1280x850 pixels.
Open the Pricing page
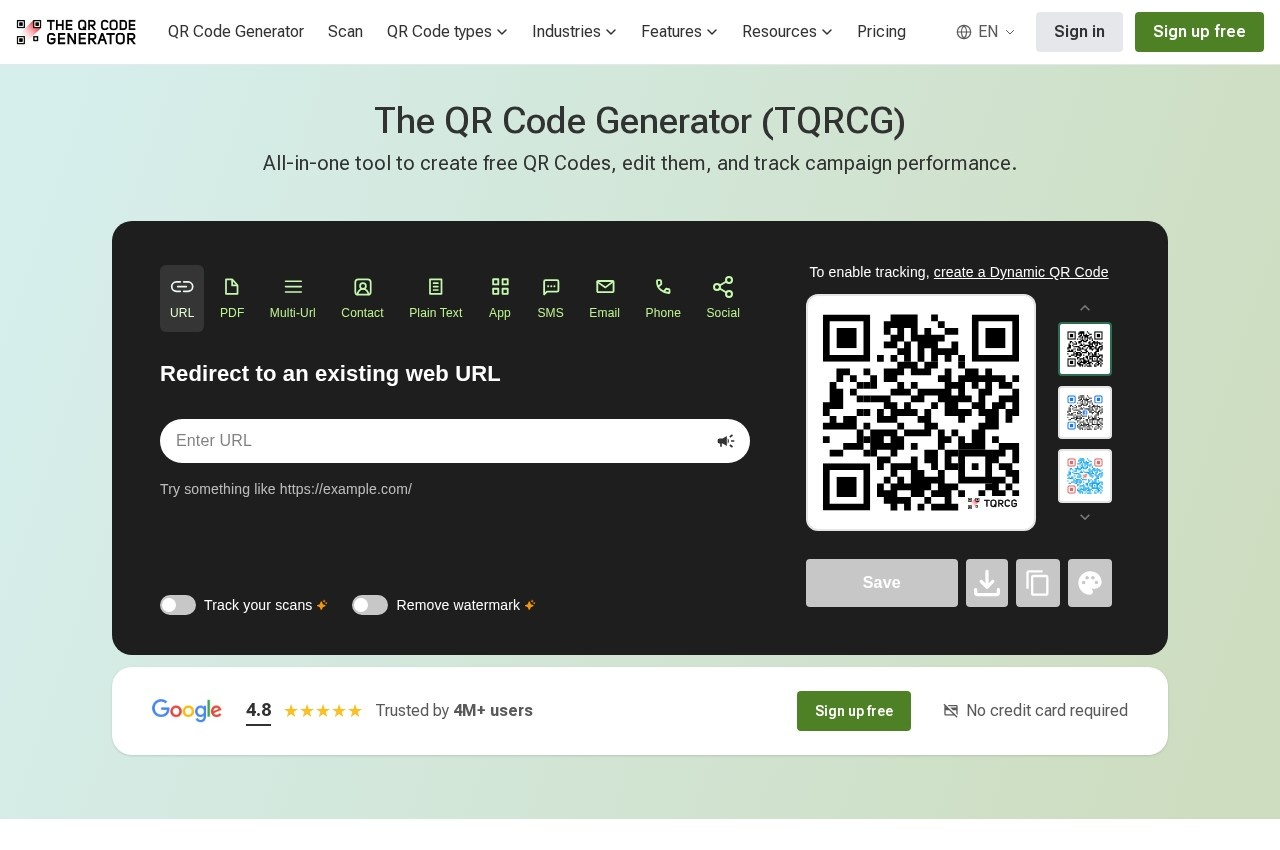click(881, 32)
